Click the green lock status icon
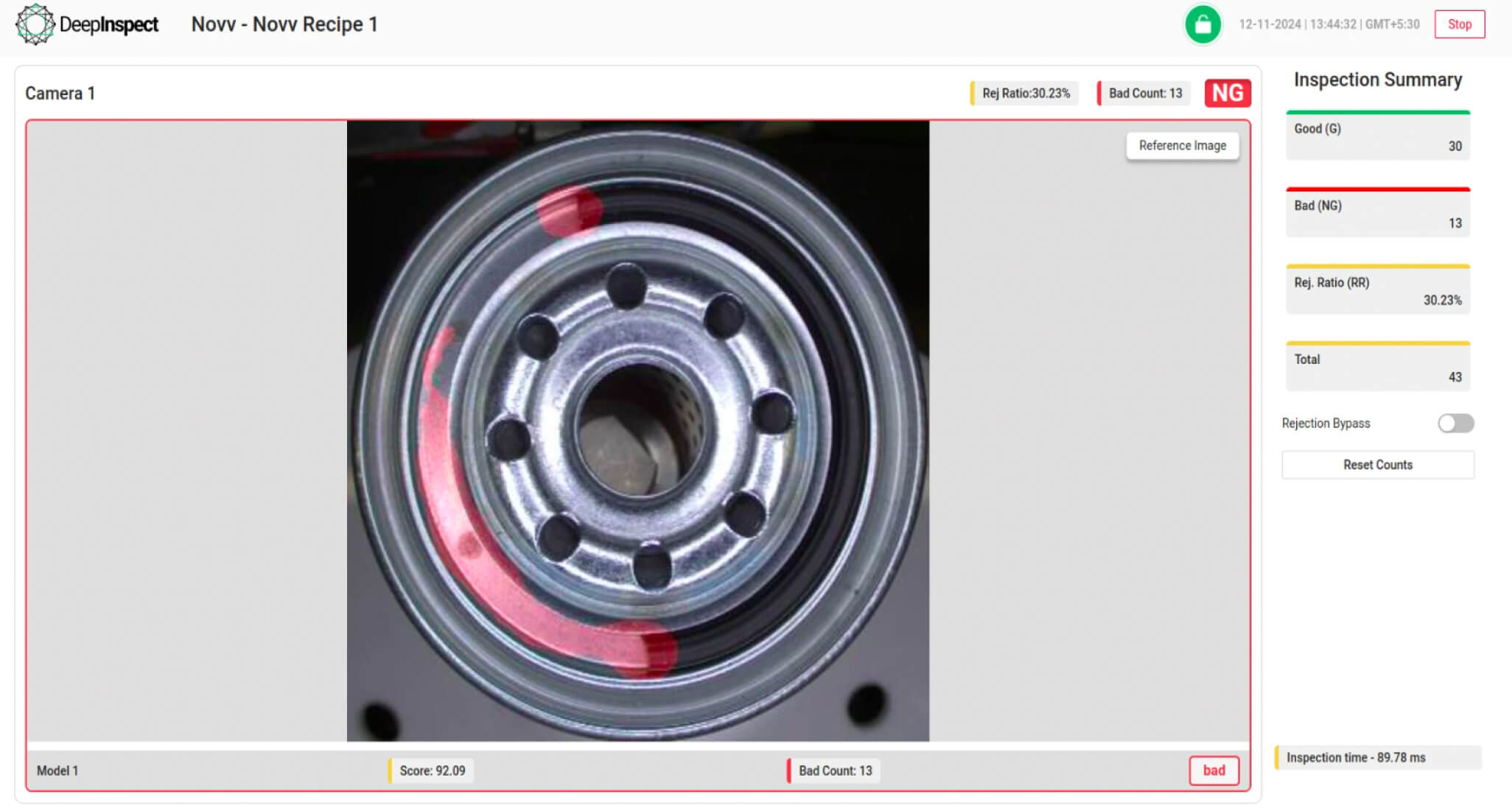The image size is (1512, 811). tap(1203, 24)
